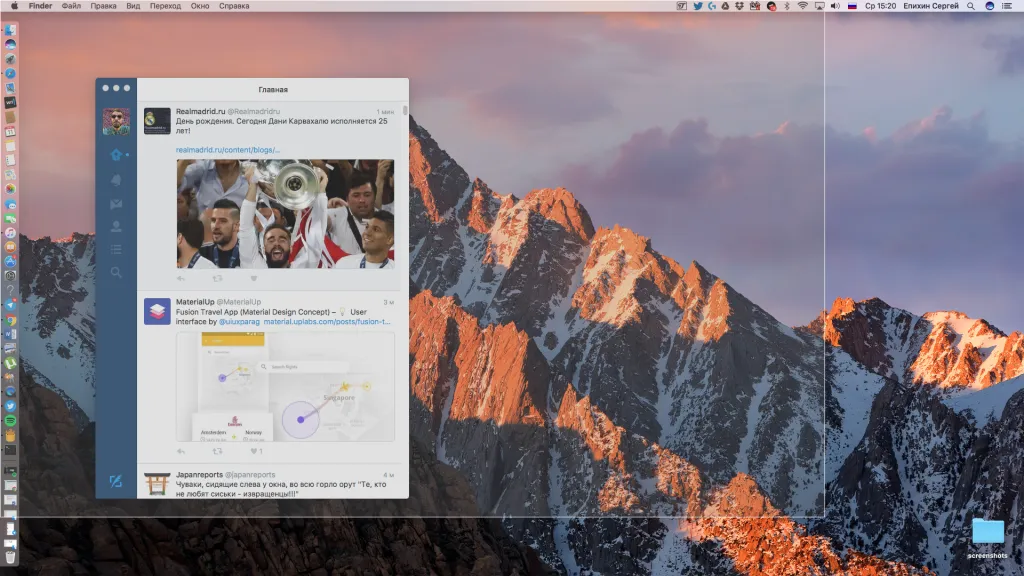Retweet the MaterialUp tweet
This screenshot has height=576, width=1024.
tap(217, 451)
